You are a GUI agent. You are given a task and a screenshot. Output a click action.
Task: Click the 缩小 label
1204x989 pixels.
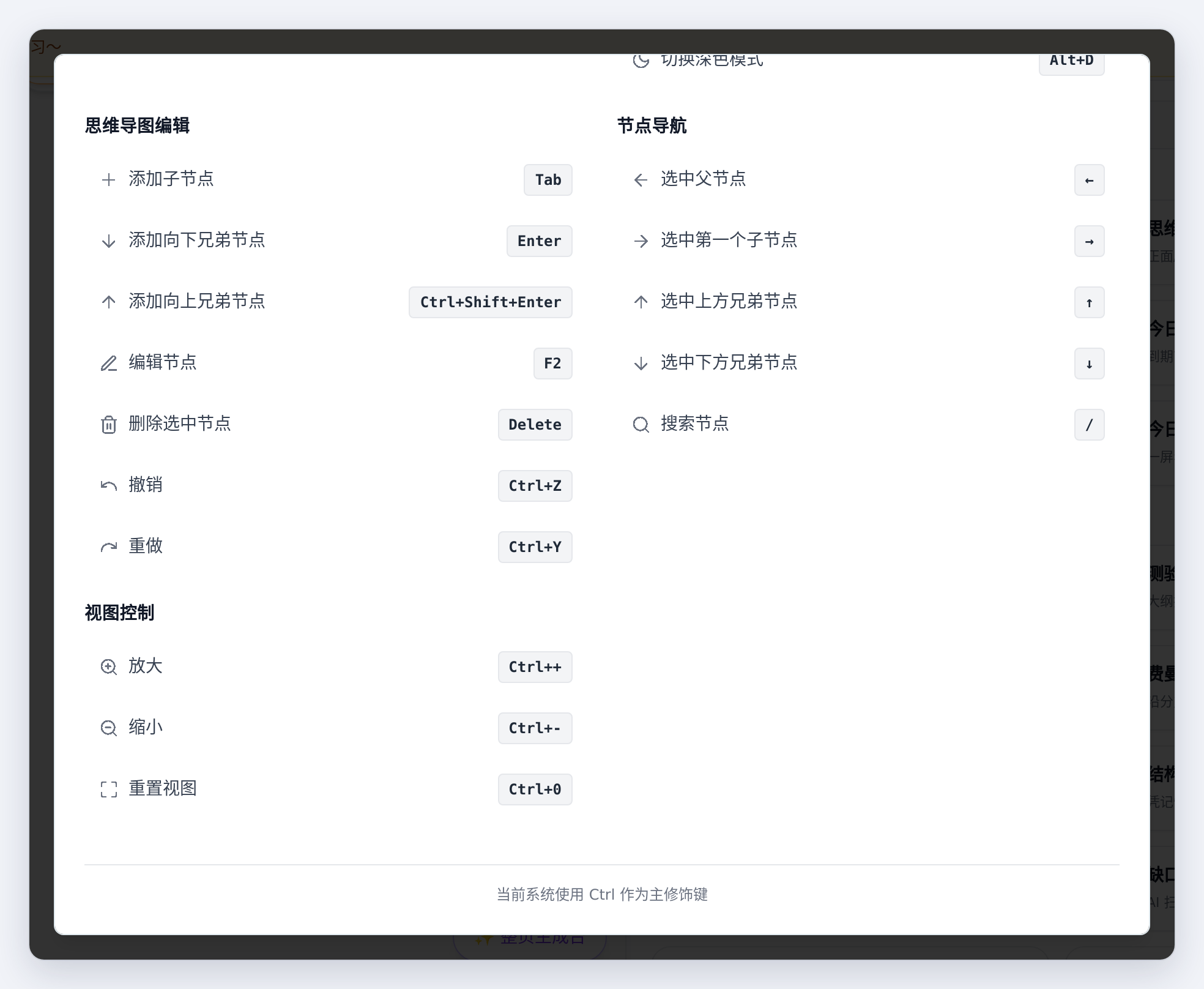146,727
